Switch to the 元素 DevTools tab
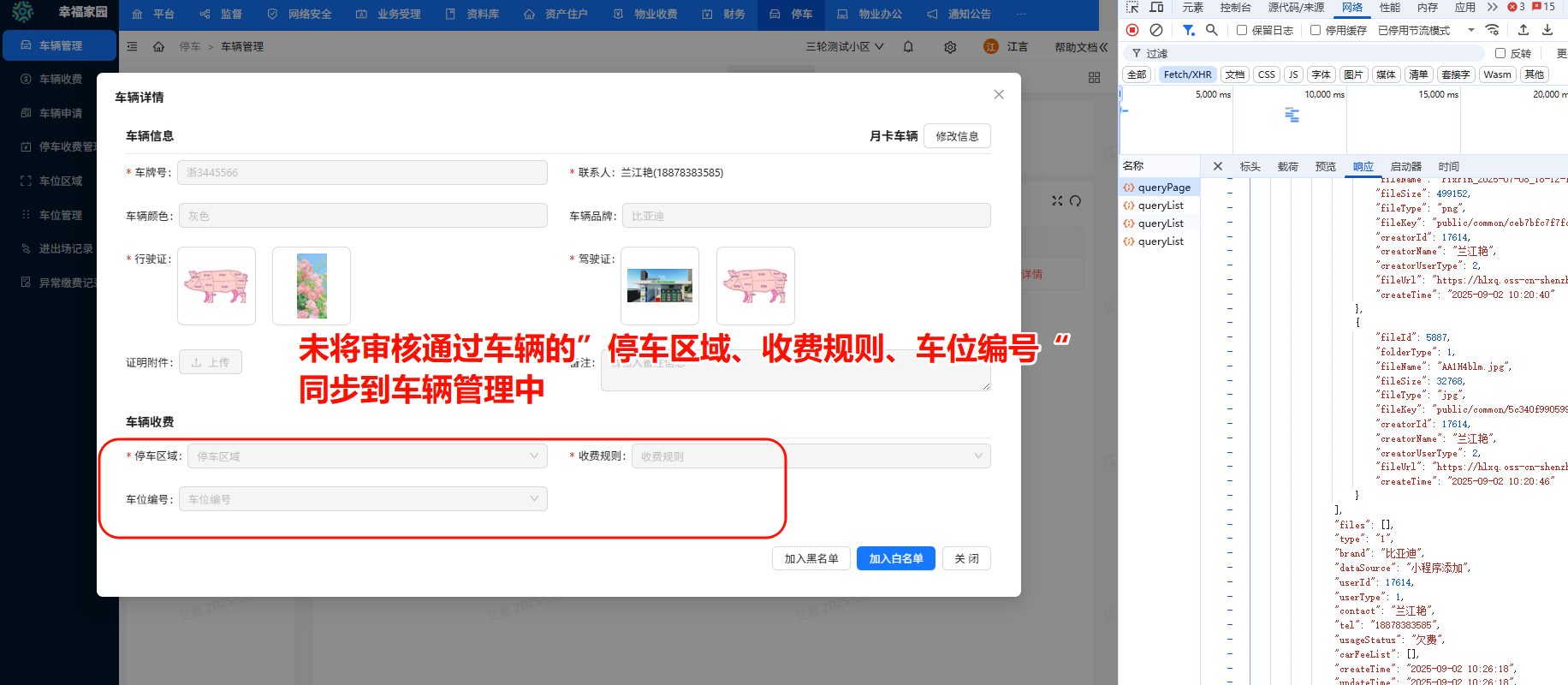The image size is (1568, 685). click(1192, 8)
